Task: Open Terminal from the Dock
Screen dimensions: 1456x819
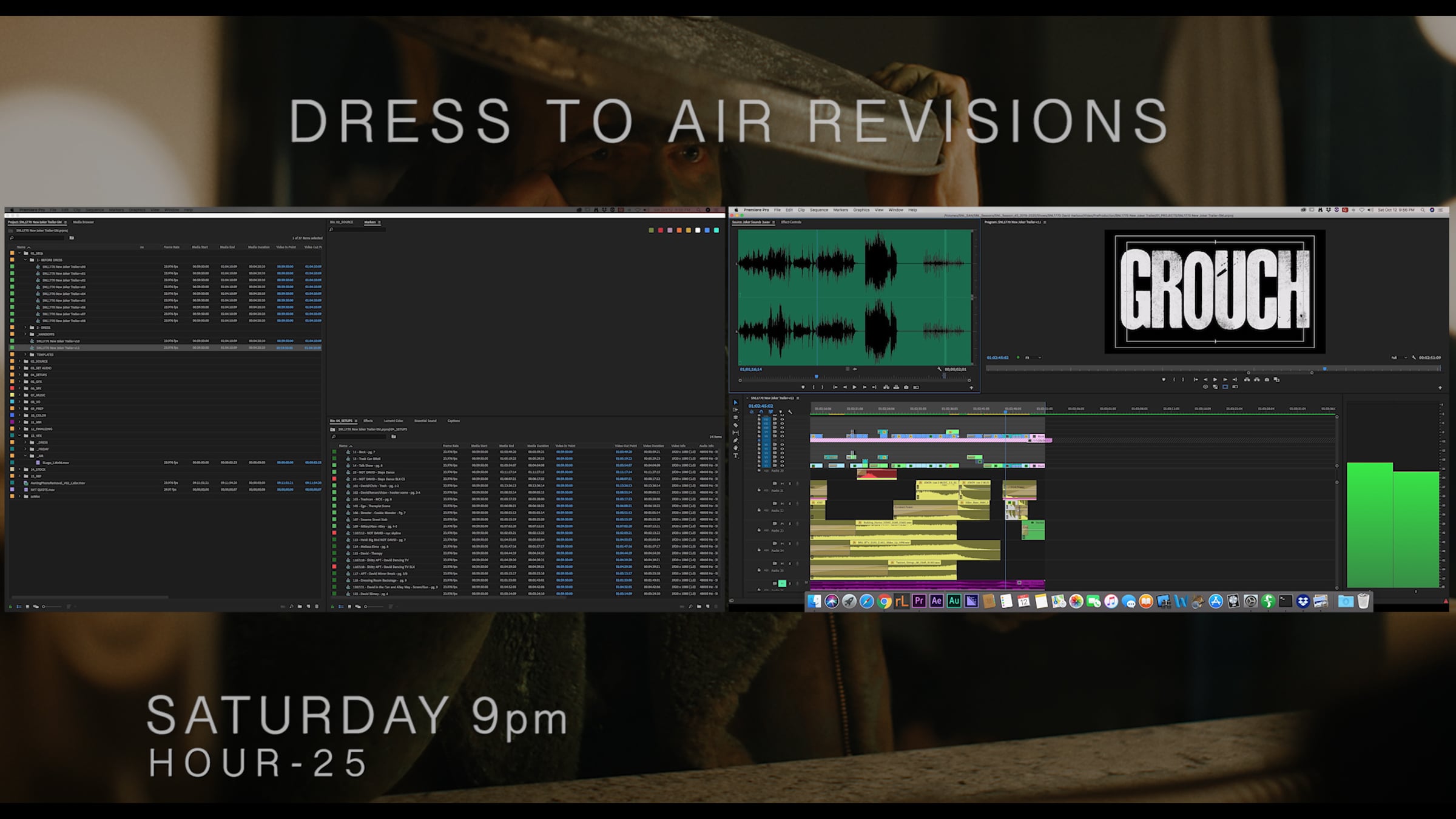Action: [x=1286, y=601]
